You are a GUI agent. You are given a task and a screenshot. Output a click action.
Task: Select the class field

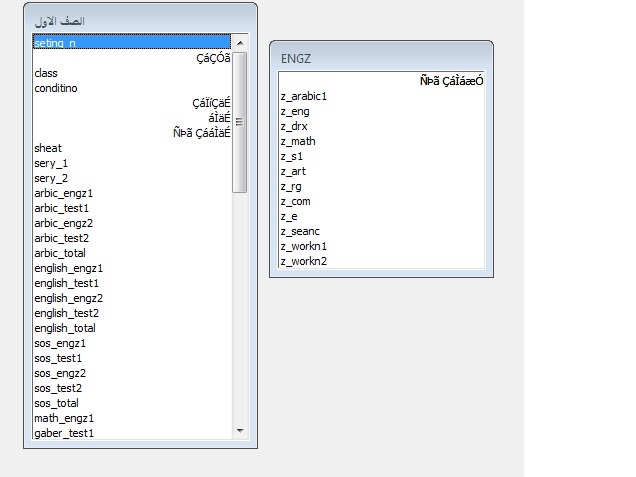coord(46,73)
